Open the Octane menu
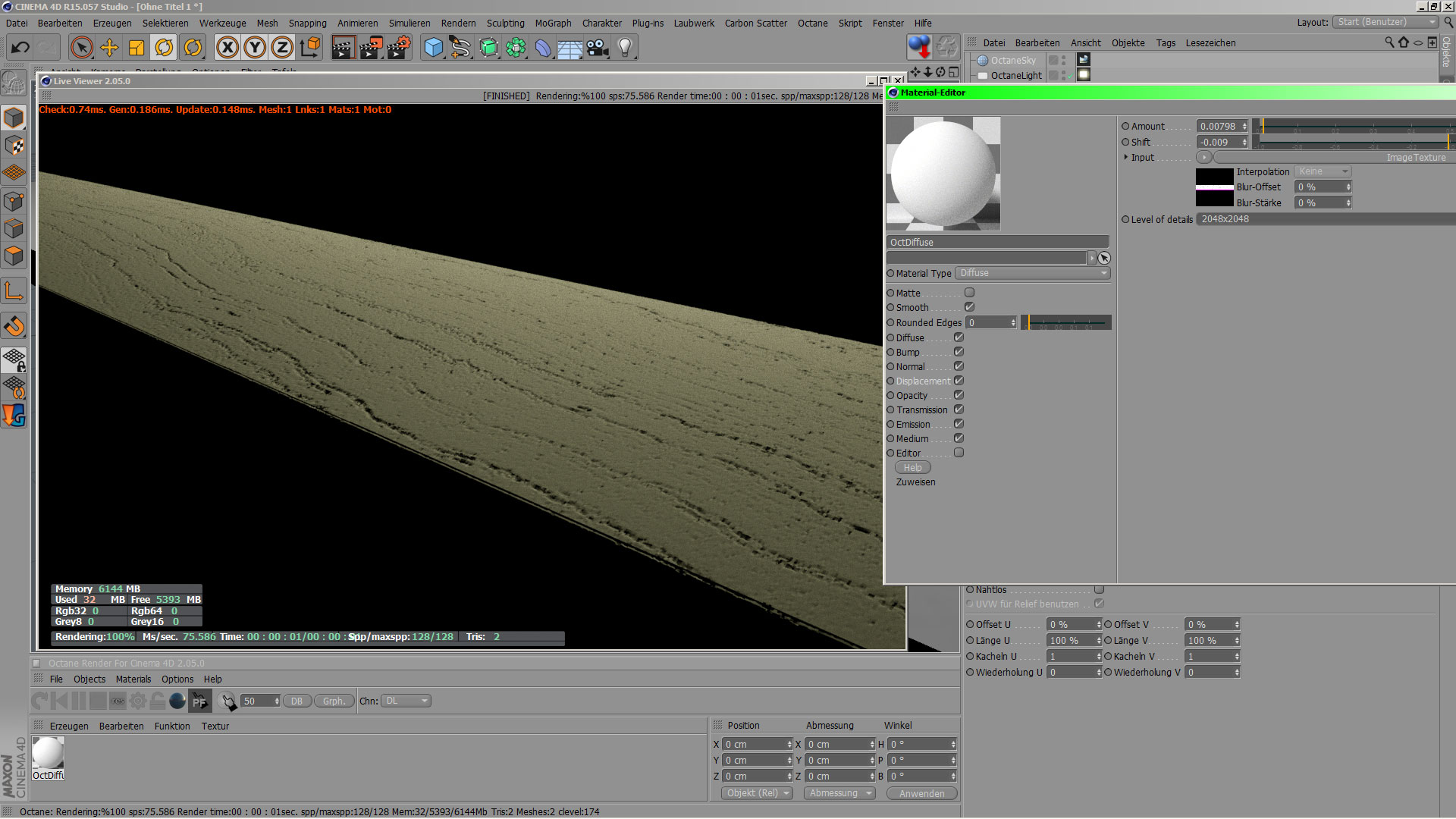This screenshot has width=1456, height=819. pyautogui.click(x=812, y=24)
